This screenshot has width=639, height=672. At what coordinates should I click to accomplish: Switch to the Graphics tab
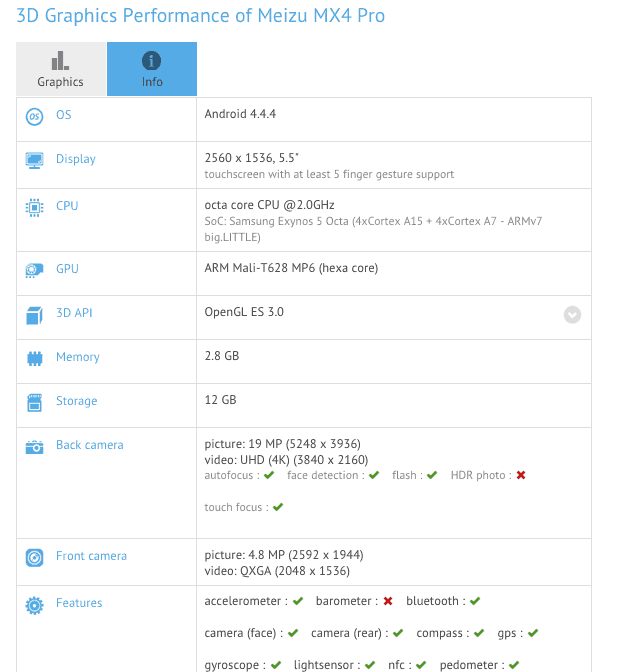pyautogui.click(x=61, y=69)
